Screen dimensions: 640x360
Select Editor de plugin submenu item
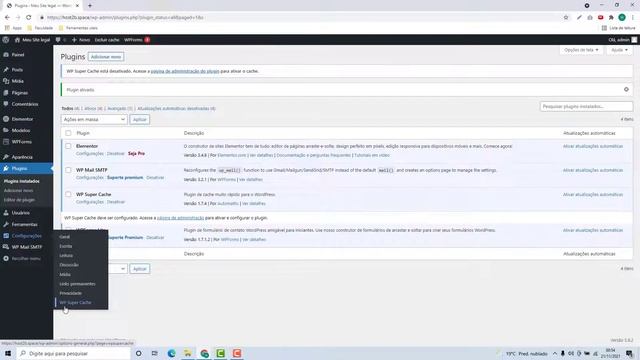[19, 200]
